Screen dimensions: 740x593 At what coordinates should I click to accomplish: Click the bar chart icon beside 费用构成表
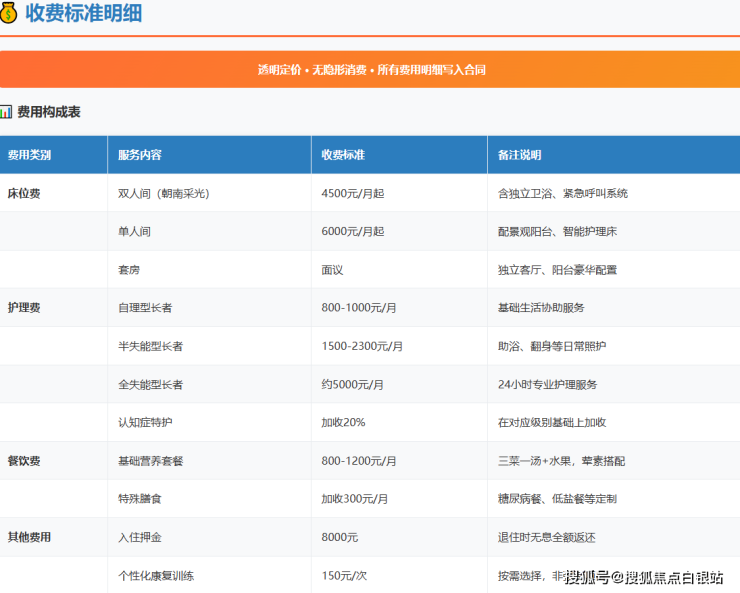7,112
